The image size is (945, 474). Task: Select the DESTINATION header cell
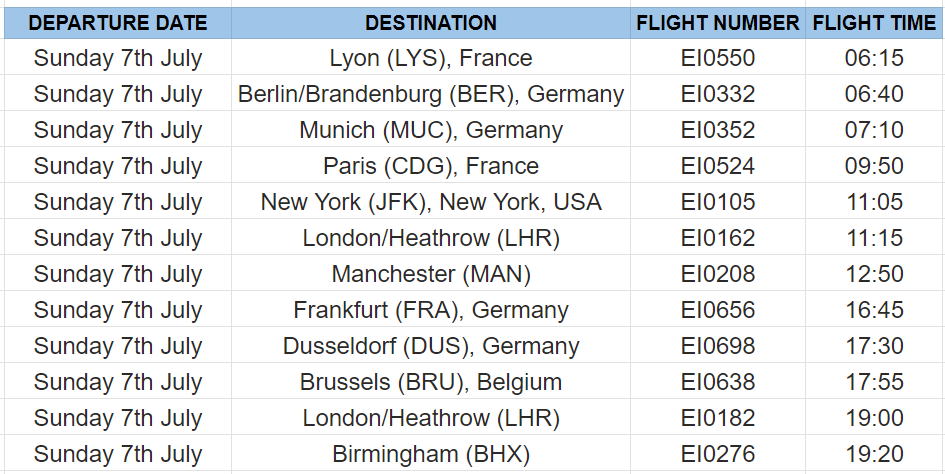pyautogui.click(x=431, y=23)
